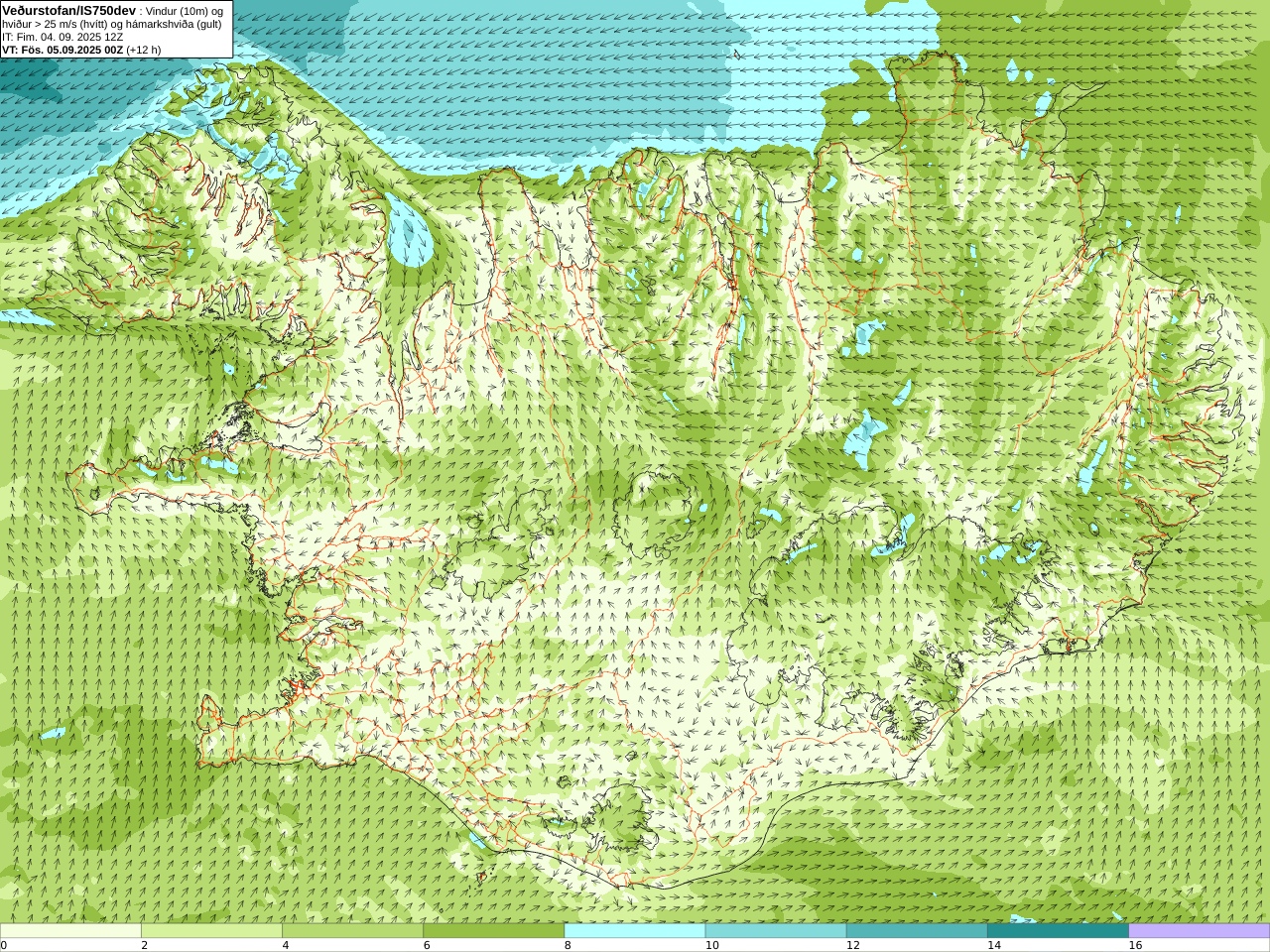The width and height of the screenshot is (1270, 952).
Task: Click the light green 2–4 m/s legend segment
Action: 211,931
